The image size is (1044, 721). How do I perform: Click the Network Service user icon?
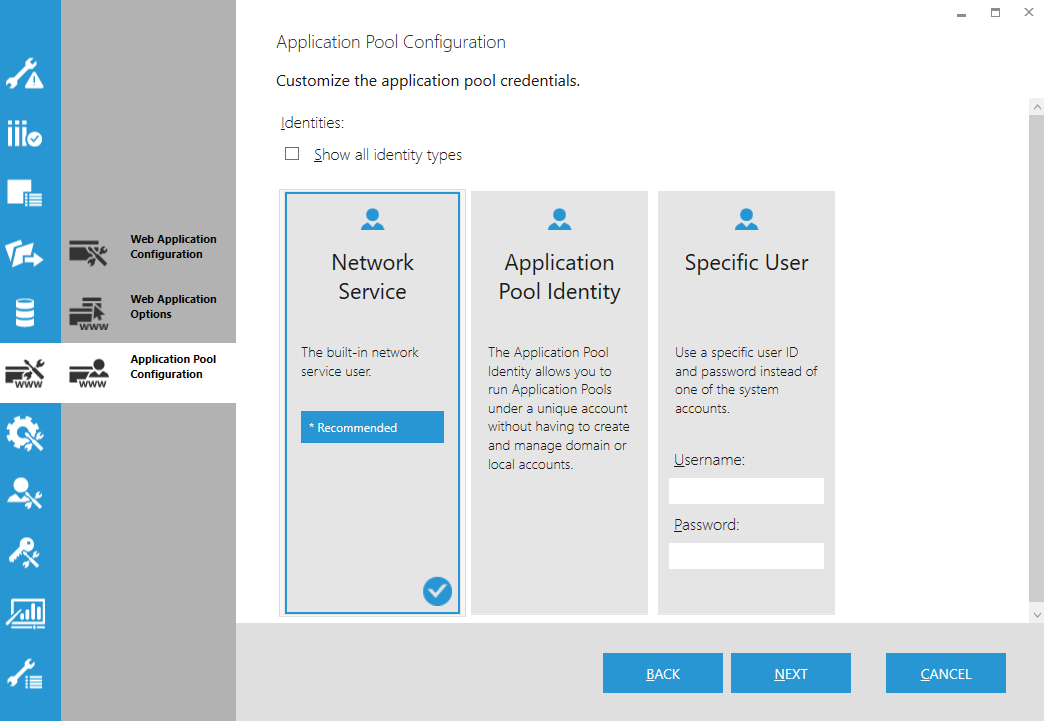point(372,219)
